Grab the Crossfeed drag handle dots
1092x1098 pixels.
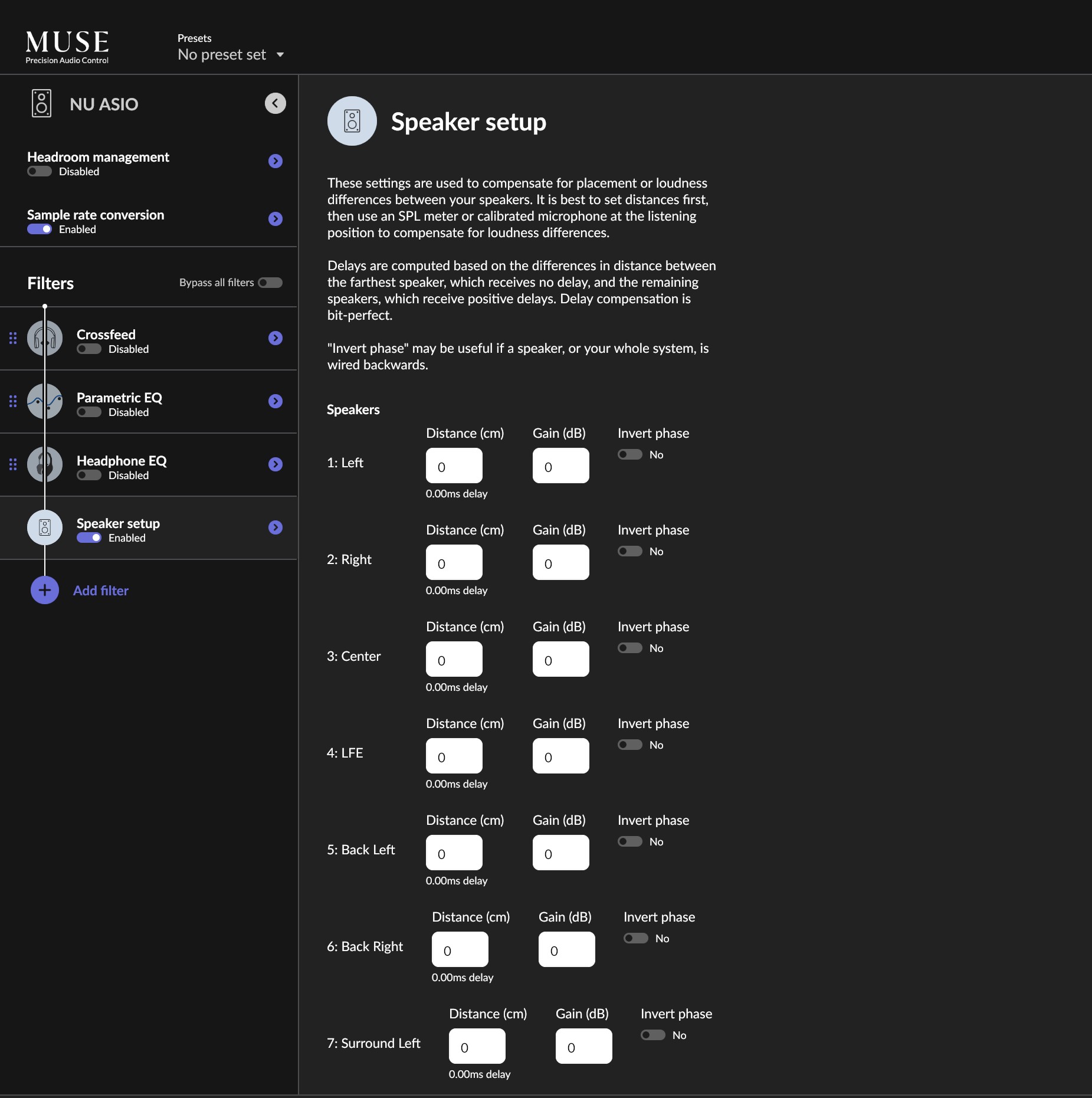click(x=13, y=338)
